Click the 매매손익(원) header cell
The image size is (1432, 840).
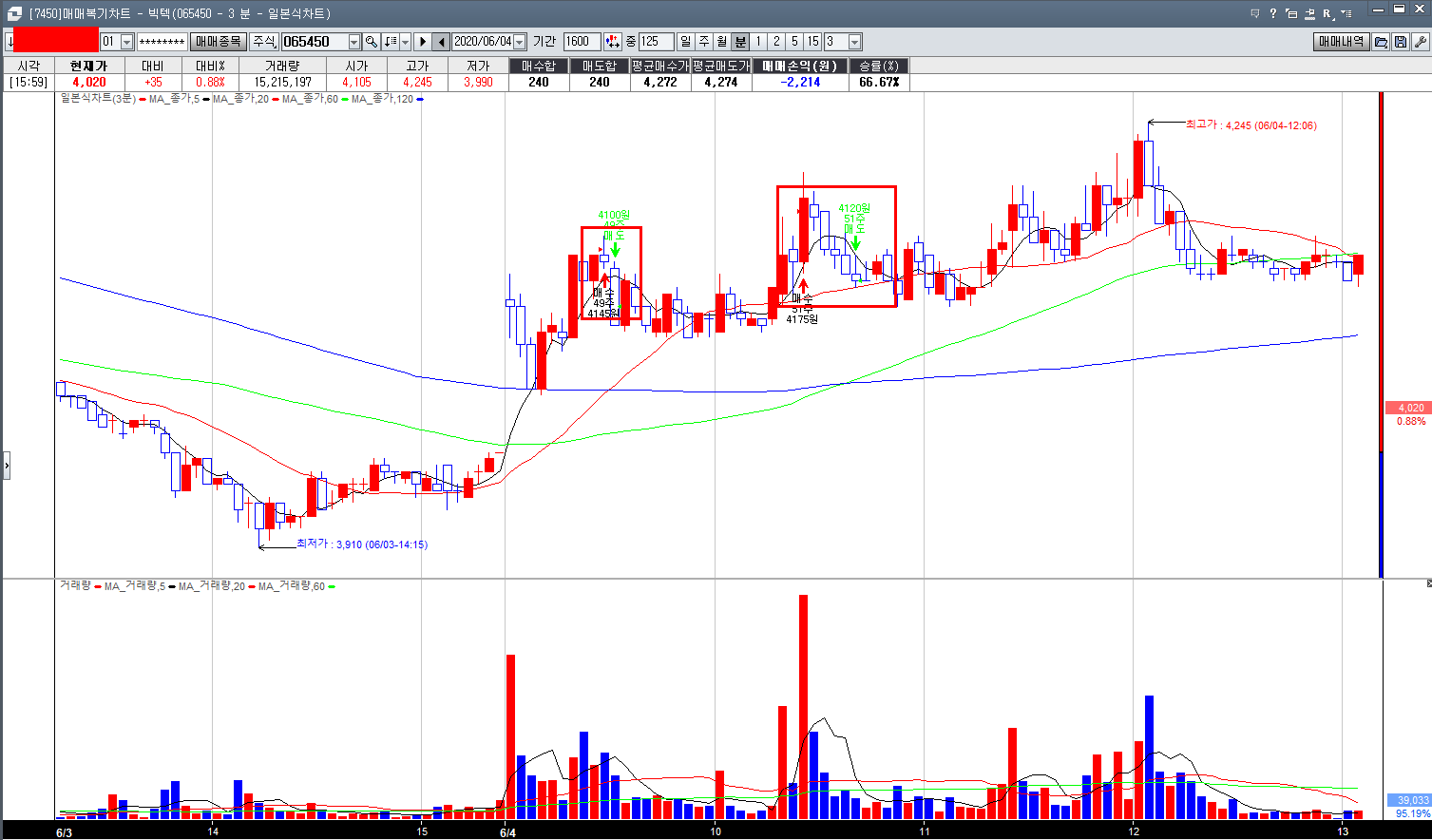(x=799, y=66)
